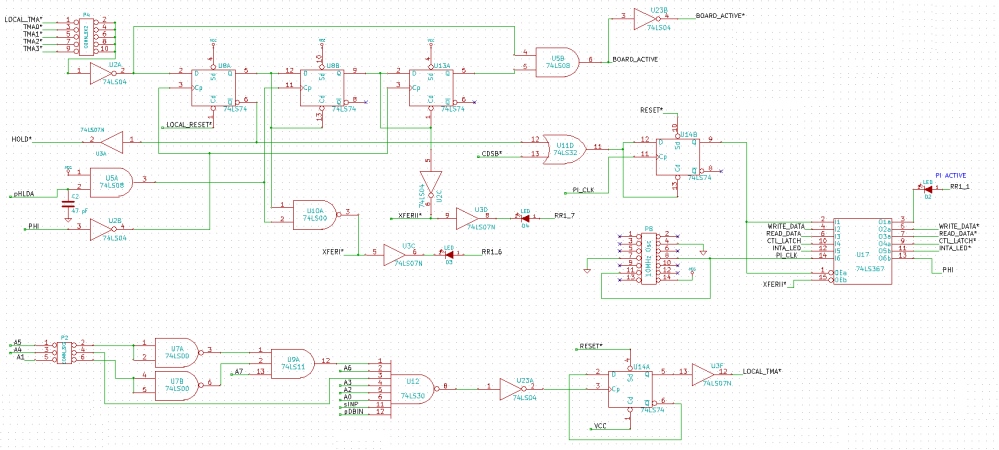Click the PI ACTIVE text label

[x=949, y=175]
